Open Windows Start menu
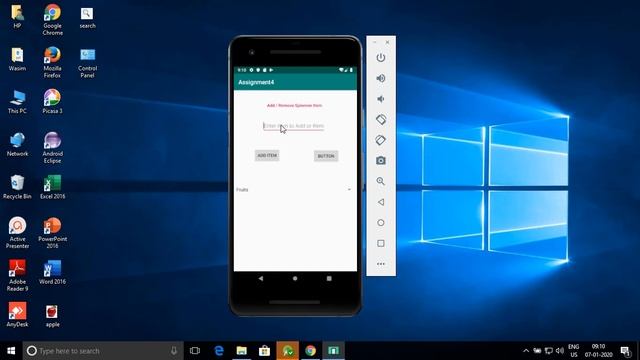640x360 pixels. tap(11, 351)
